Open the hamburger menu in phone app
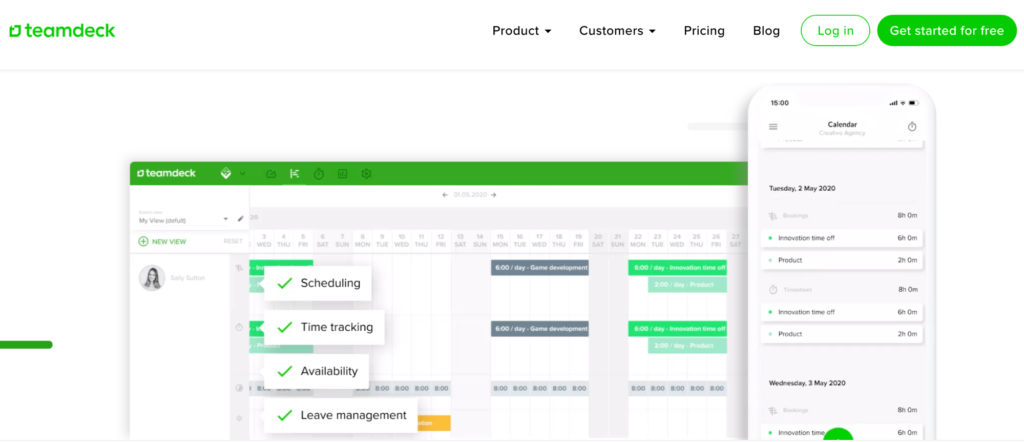 (773, 127)
